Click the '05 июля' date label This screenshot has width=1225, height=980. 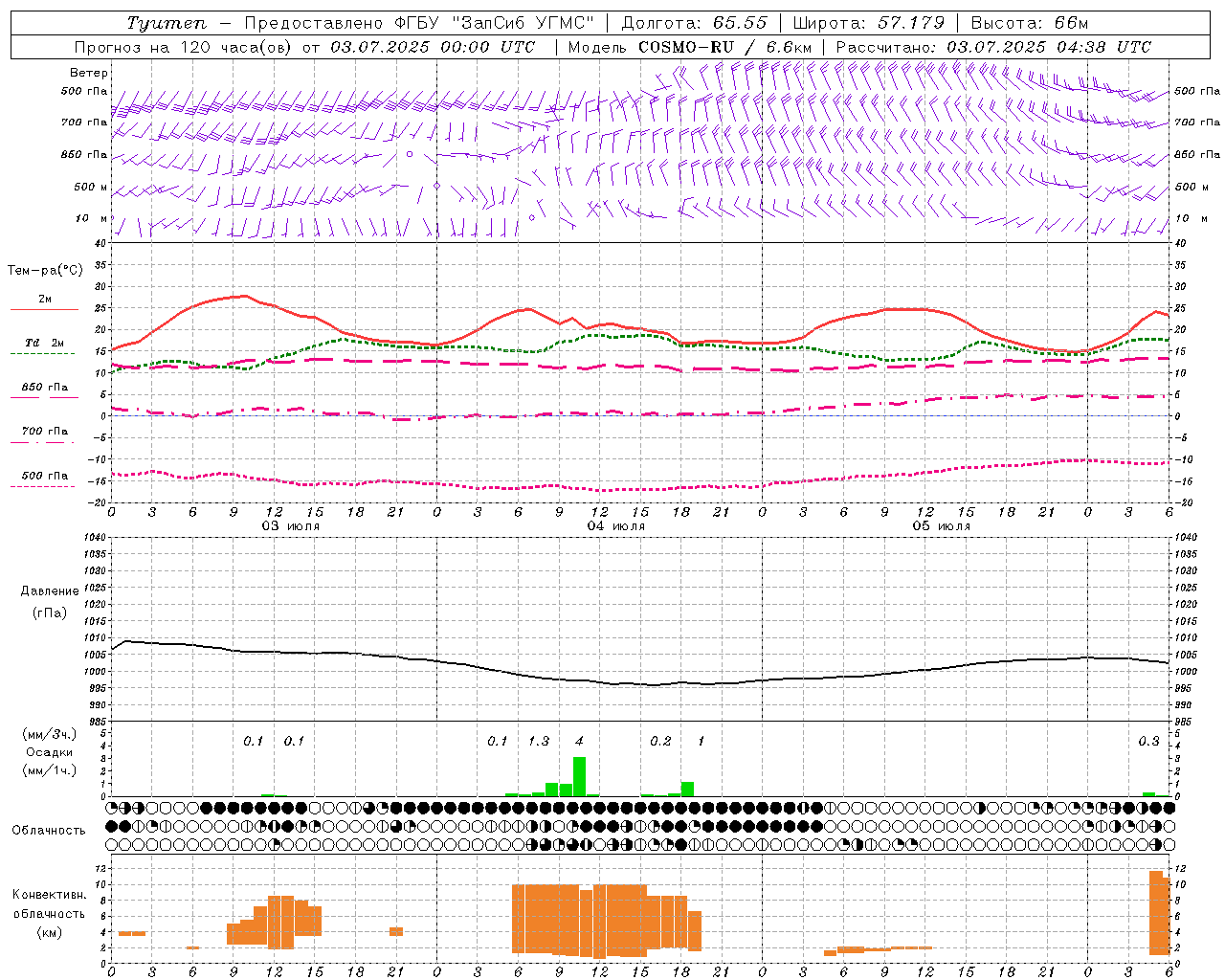[x=942, y=526]
